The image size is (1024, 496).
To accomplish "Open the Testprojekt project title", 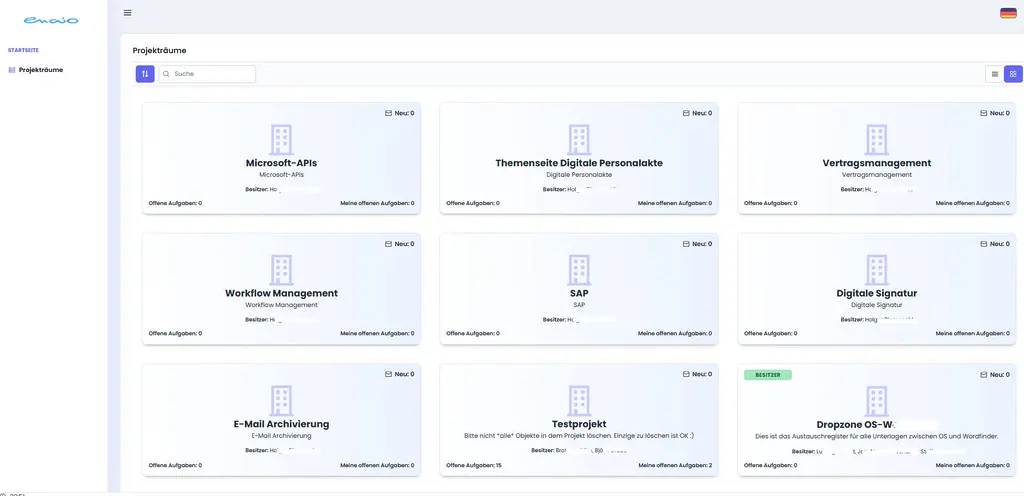I will coord(579,424).
